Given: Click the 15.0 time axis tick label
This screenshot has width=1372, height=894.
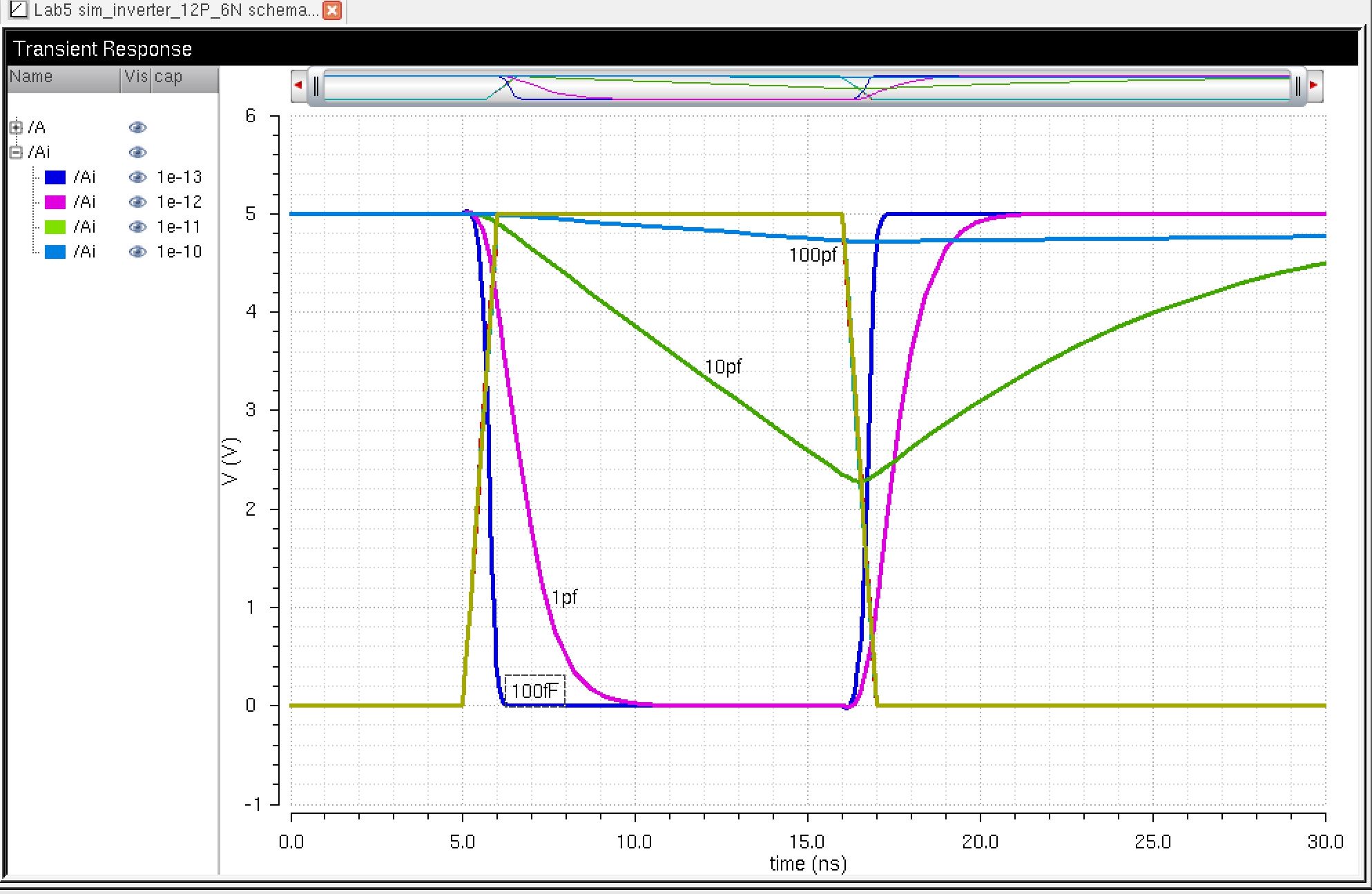Looking at the screenshot, I should pyautogui.click(x=807, y=842).
